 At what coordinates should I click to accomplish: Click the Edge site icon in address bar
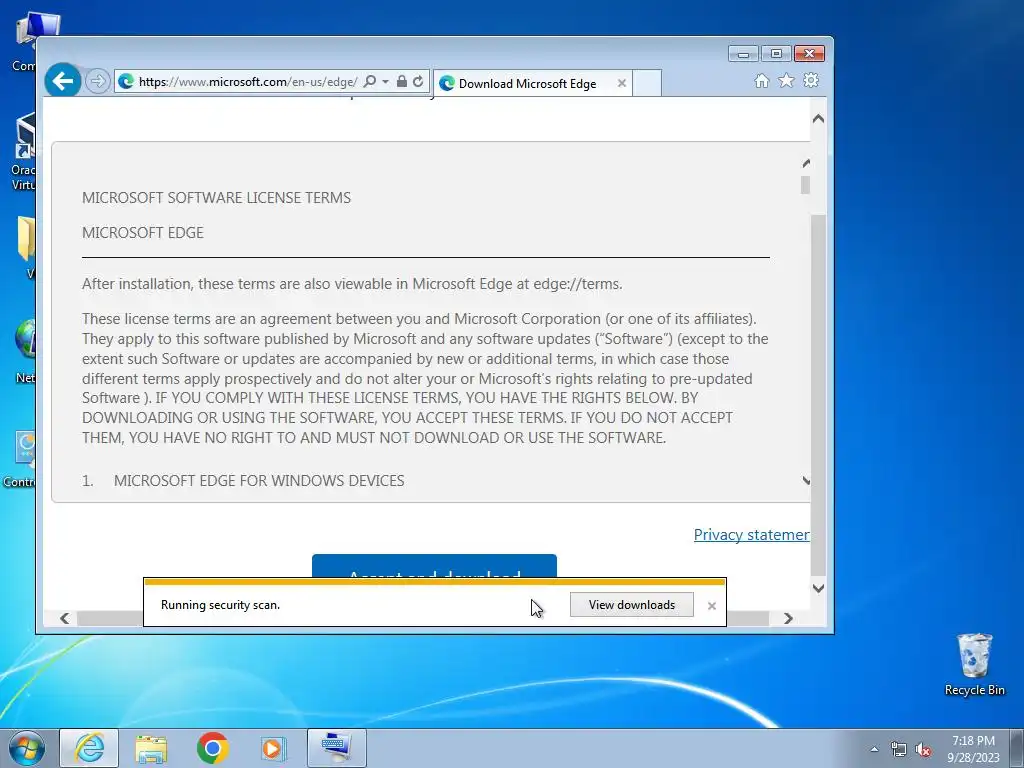[x=126, y=82]
